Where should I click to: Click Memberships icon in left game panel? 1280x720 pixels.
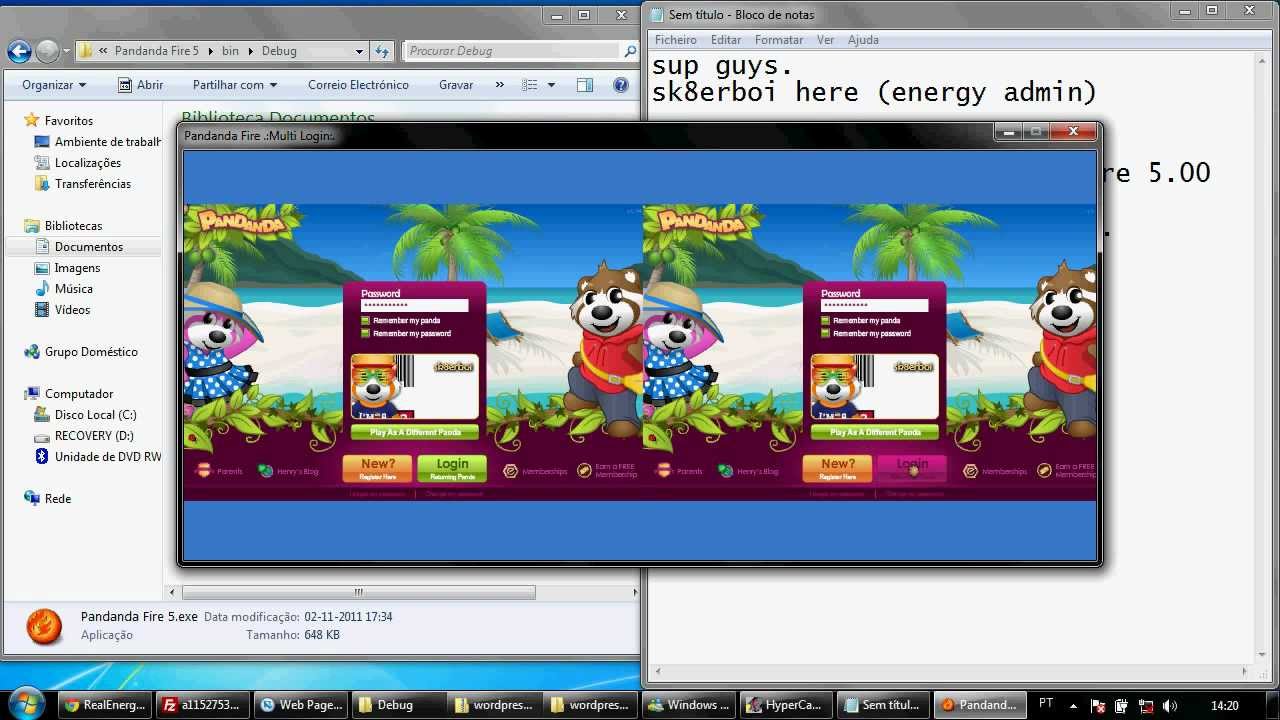tap(511, 470)
